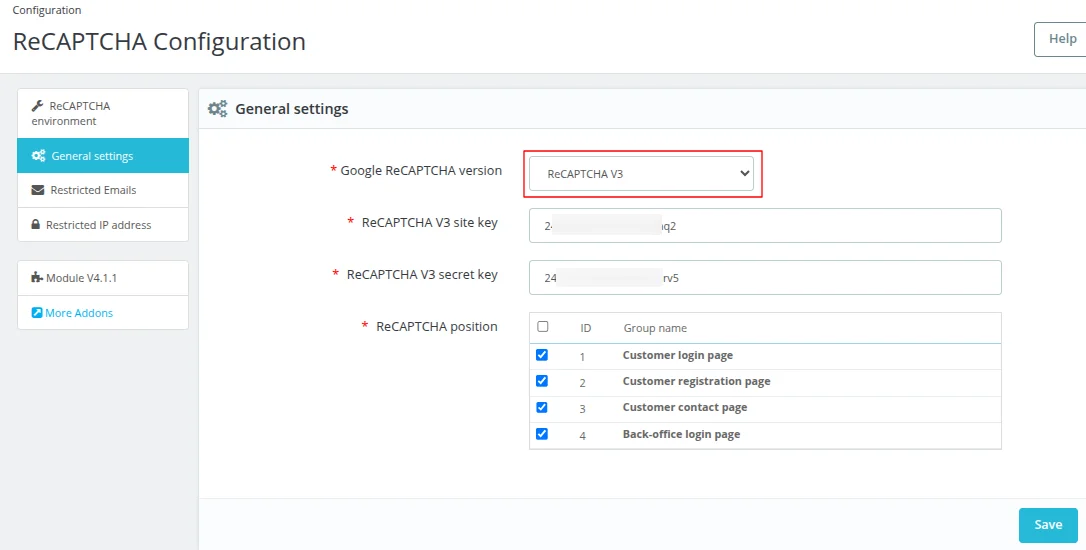This screenshot has height=550, width=1086.
Task: Click the envelope icon for Restricted Emails
Action: 38,190
